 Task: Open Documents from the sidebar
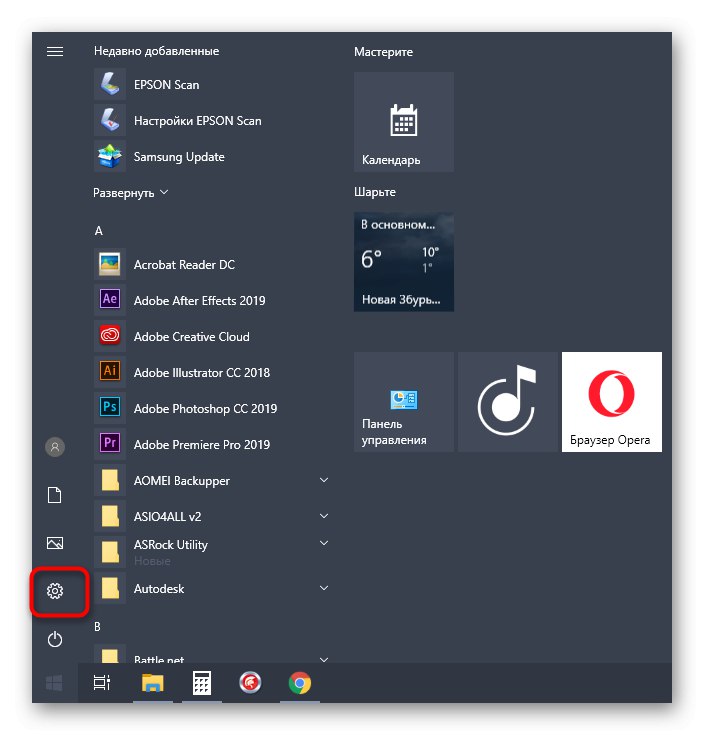55,495
